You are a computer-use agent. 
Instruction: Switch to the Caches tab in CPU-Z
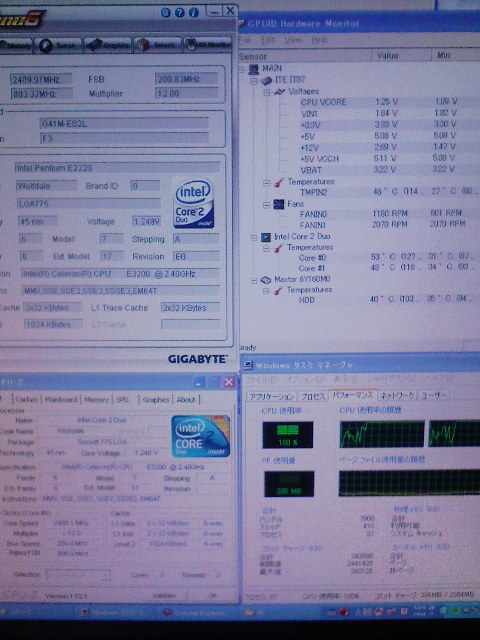pos(27,400)
